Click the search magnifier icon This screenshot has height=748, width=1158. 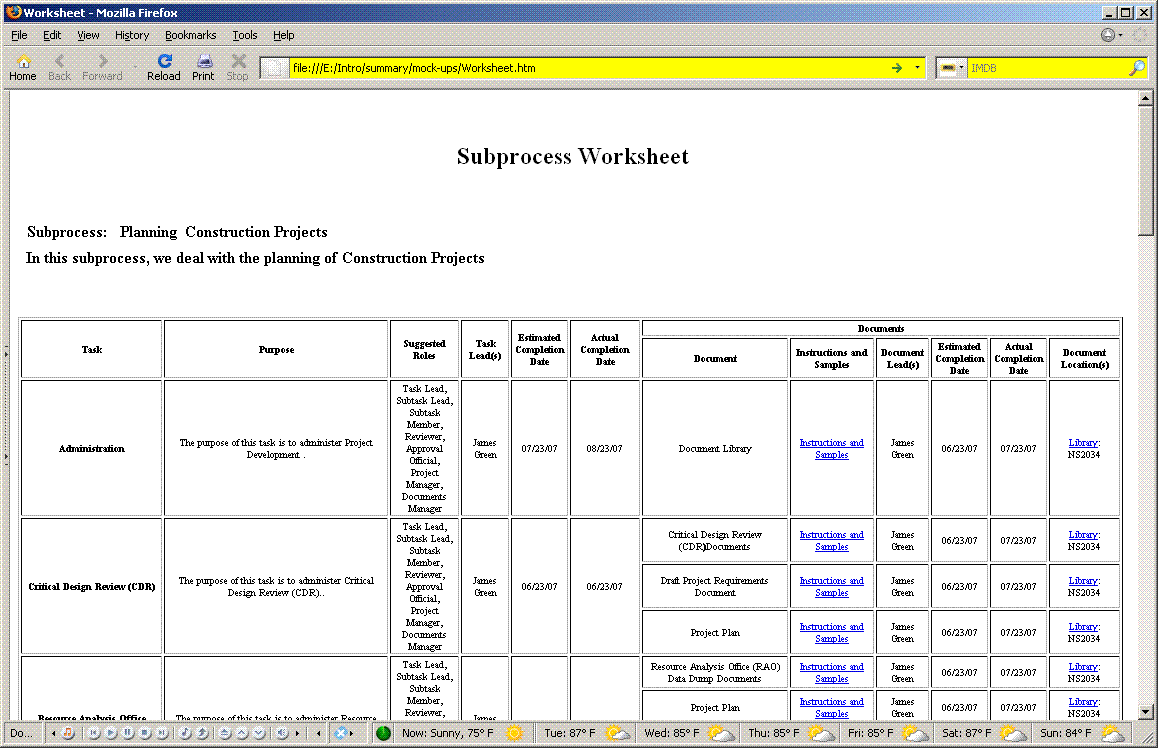pyautogui.click(x=1137, y=68)
